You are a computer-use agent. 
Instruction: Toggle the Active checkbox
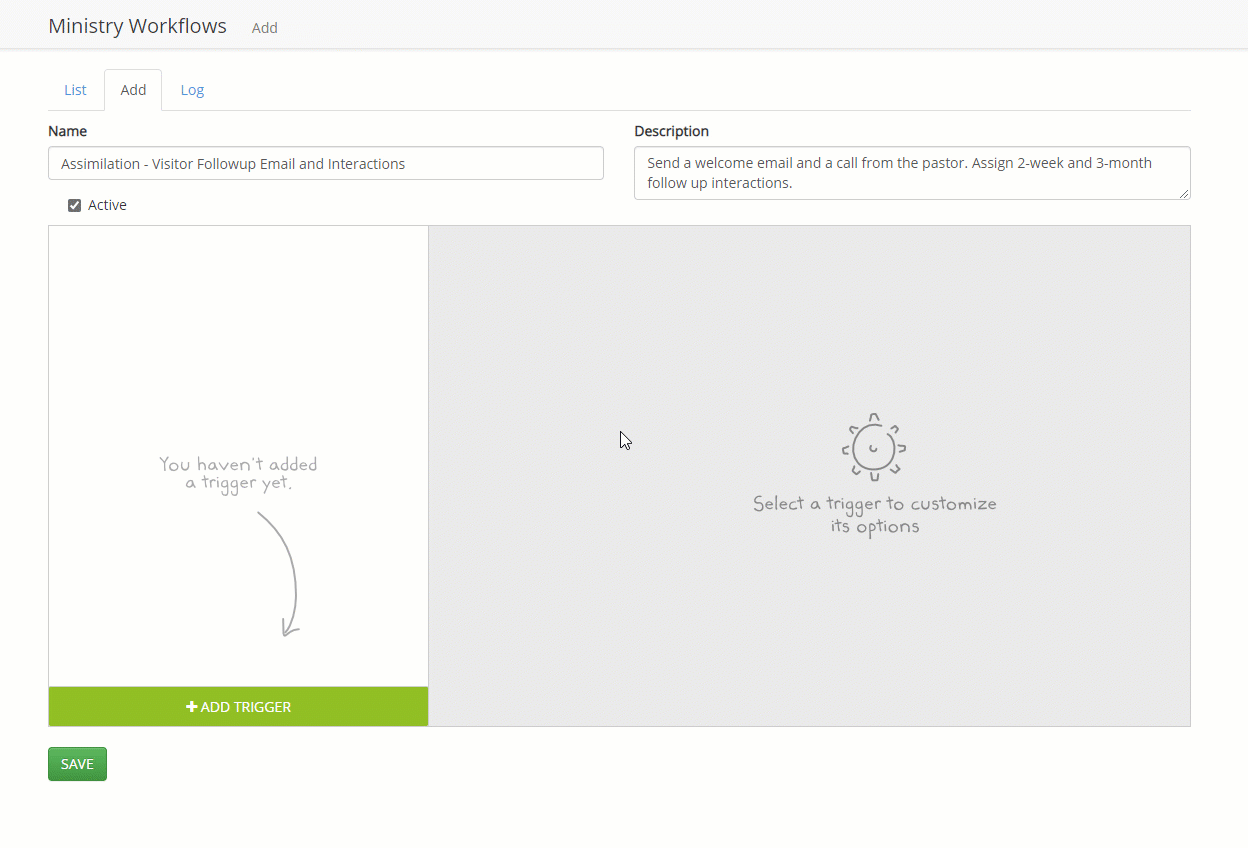coord(74,205)
